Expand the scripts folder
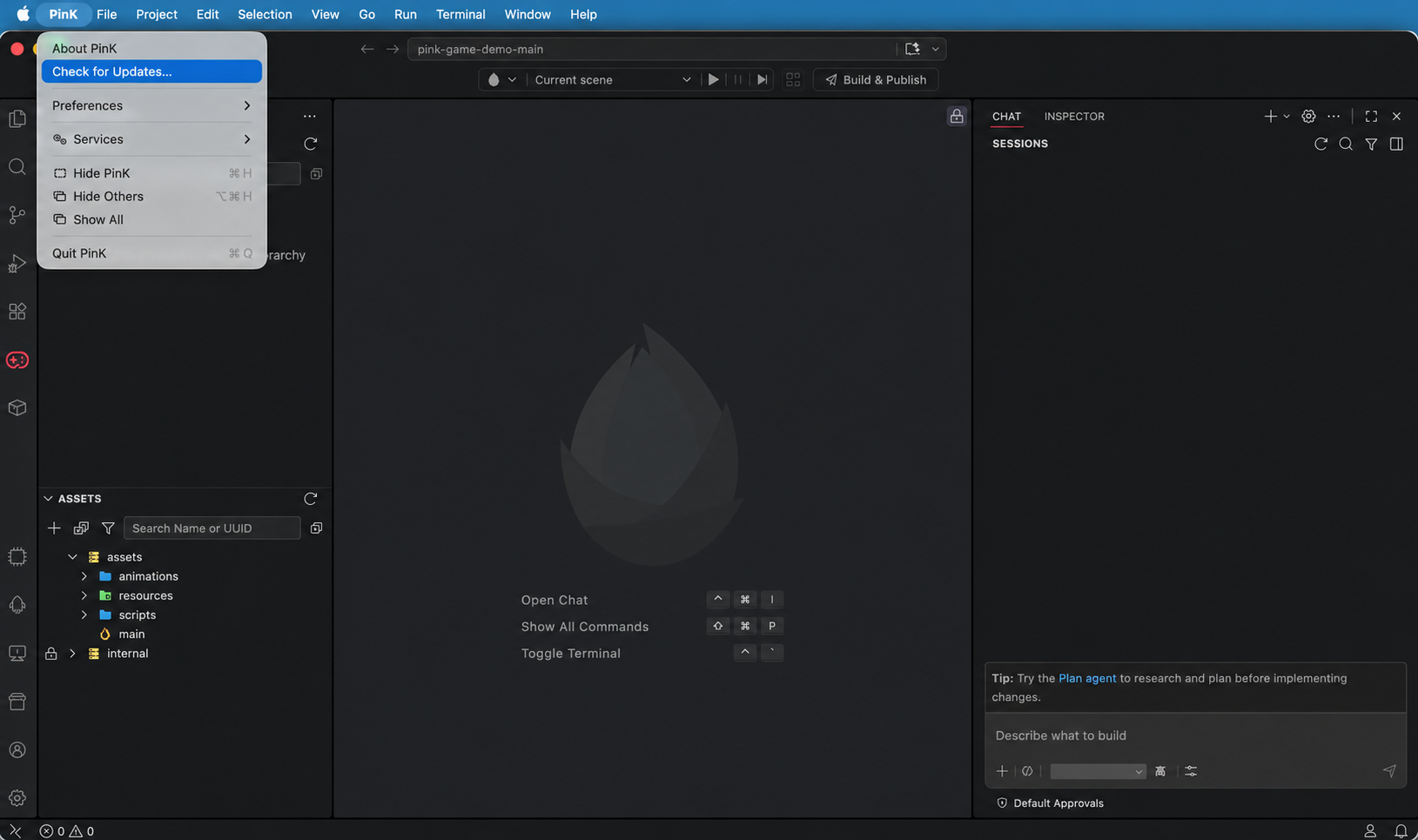The image size is (1418, 840). [84, 615]
